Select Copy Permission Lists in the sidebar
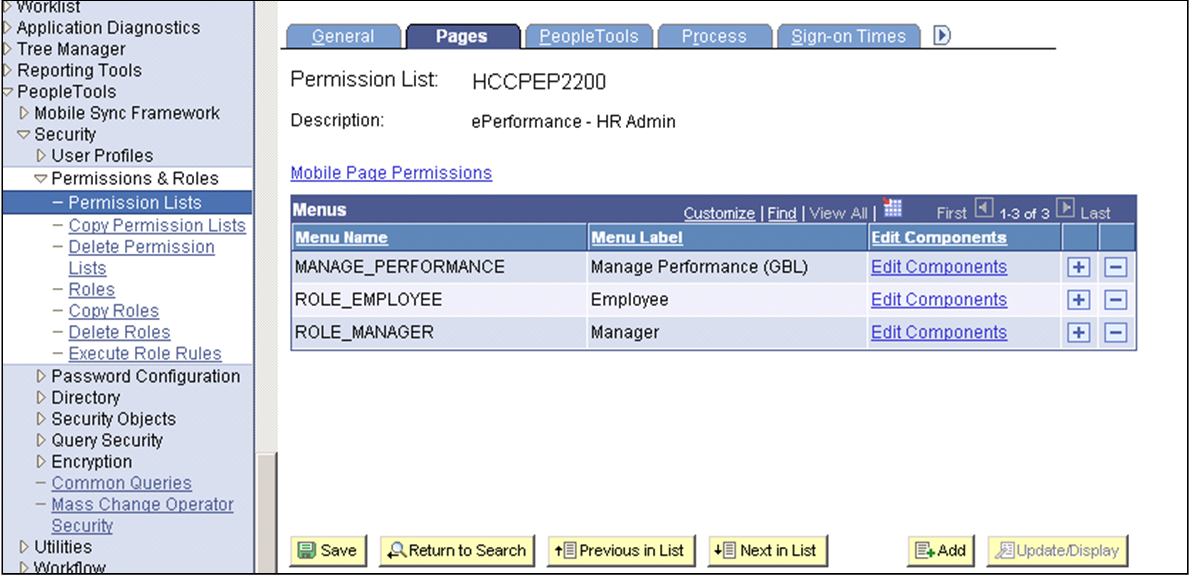Screen dimensions: 1190x577 point(156,225)
